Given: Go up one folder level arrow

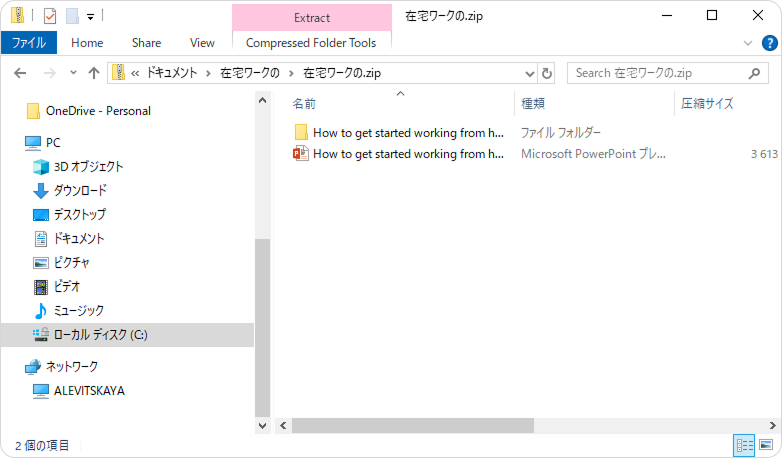Looking at the screenshot, I should tap(94, 73).
